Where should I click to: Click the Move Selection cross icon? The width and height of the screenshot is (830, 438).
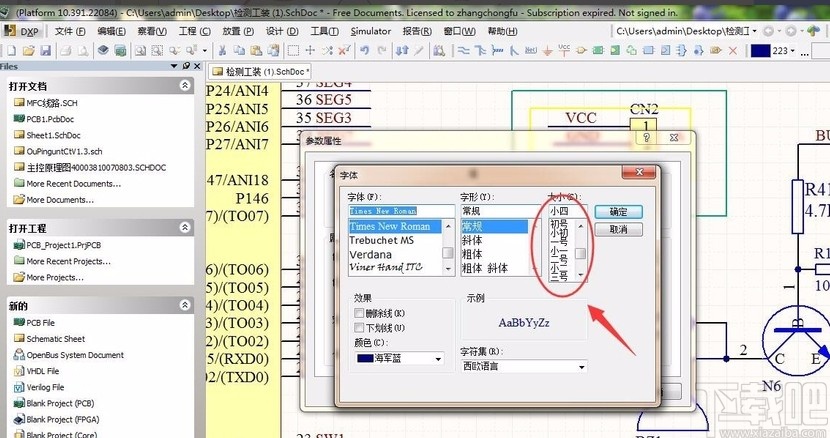click(x=310, y=51)
